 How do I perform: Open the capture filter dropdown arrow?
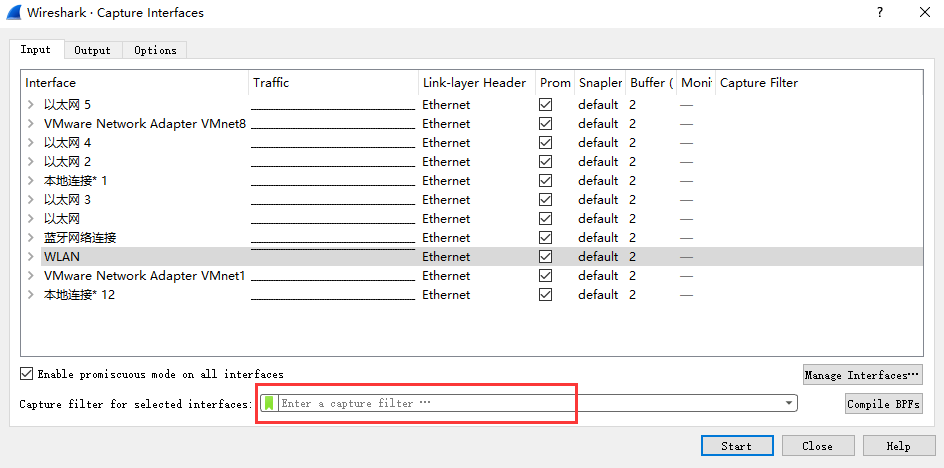(x=789, y=403)
